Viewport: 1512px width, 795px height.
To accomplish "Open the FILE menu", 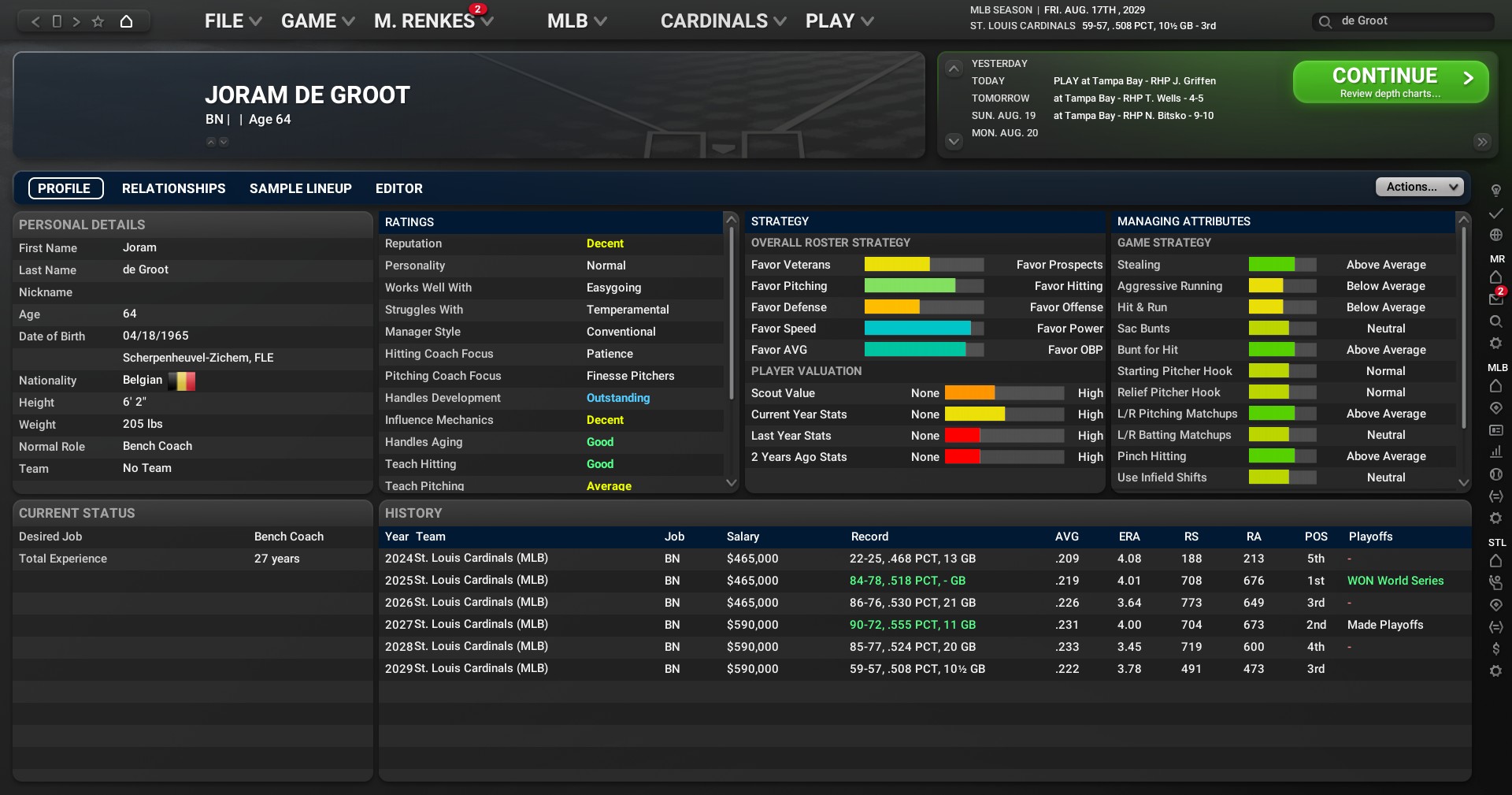I will [x=233, y=21].
